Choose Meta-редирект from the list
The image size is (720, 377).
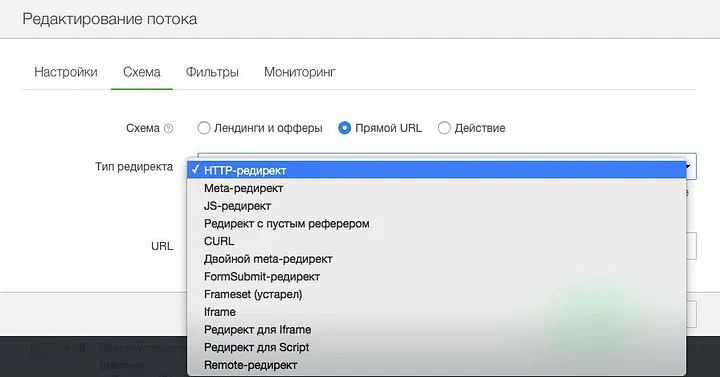(436, 188)
